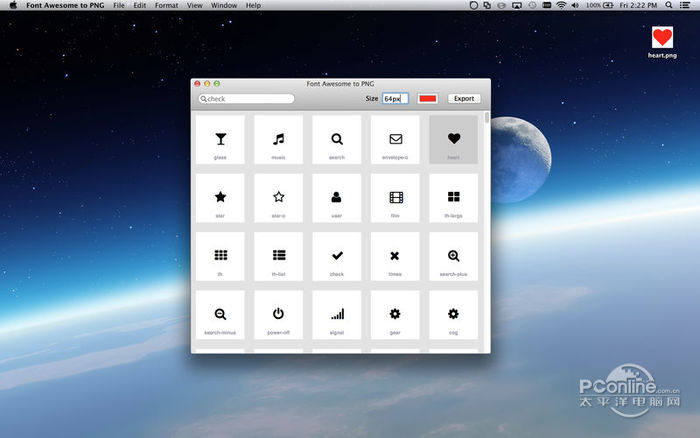The image size is (700, 438).
Task: Pick the heart icon tile
Action: [x=453, y=140]
